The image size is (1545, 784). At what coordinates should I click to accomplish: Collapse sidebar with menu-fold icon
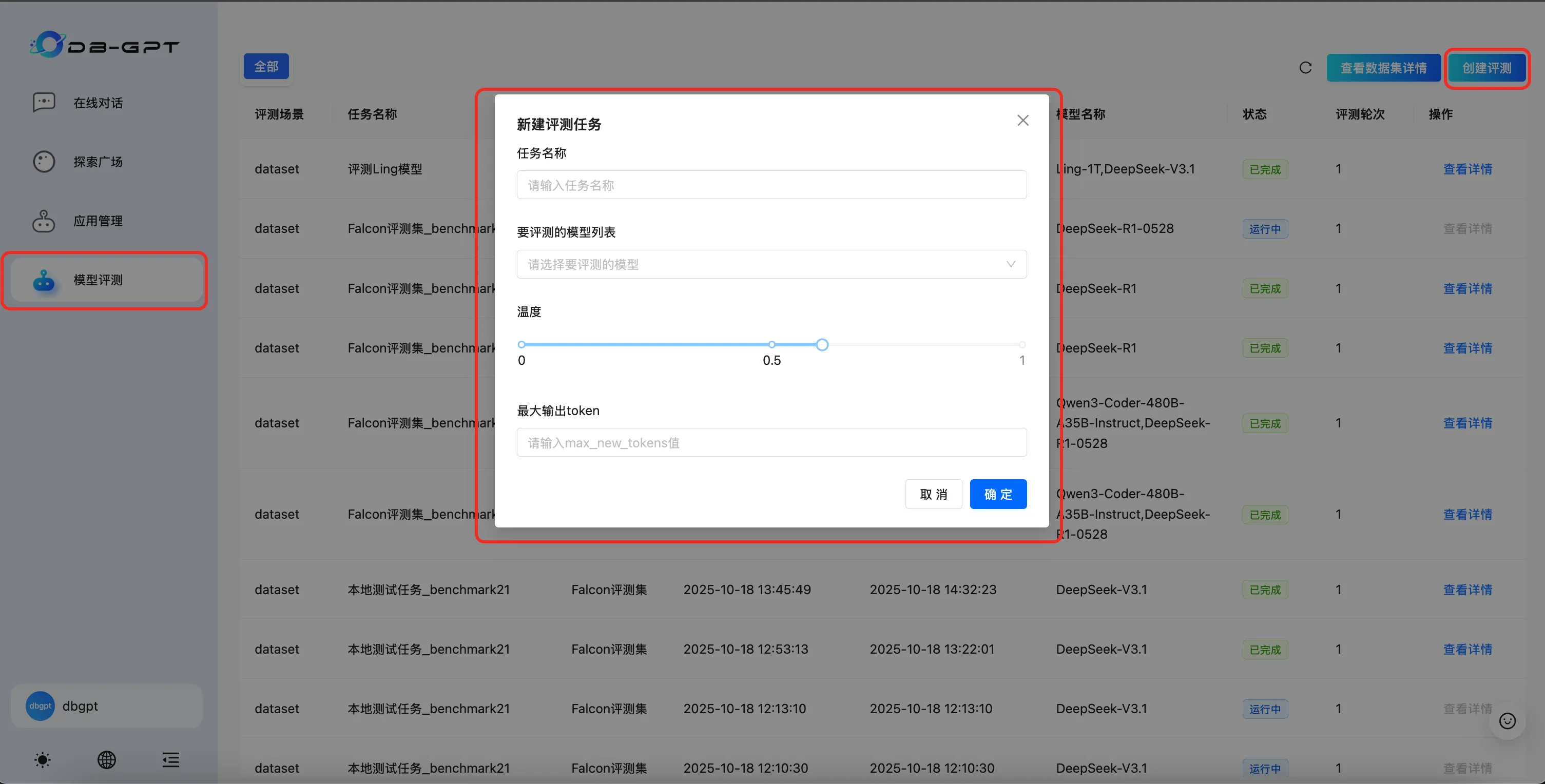(x=171, y=760)
